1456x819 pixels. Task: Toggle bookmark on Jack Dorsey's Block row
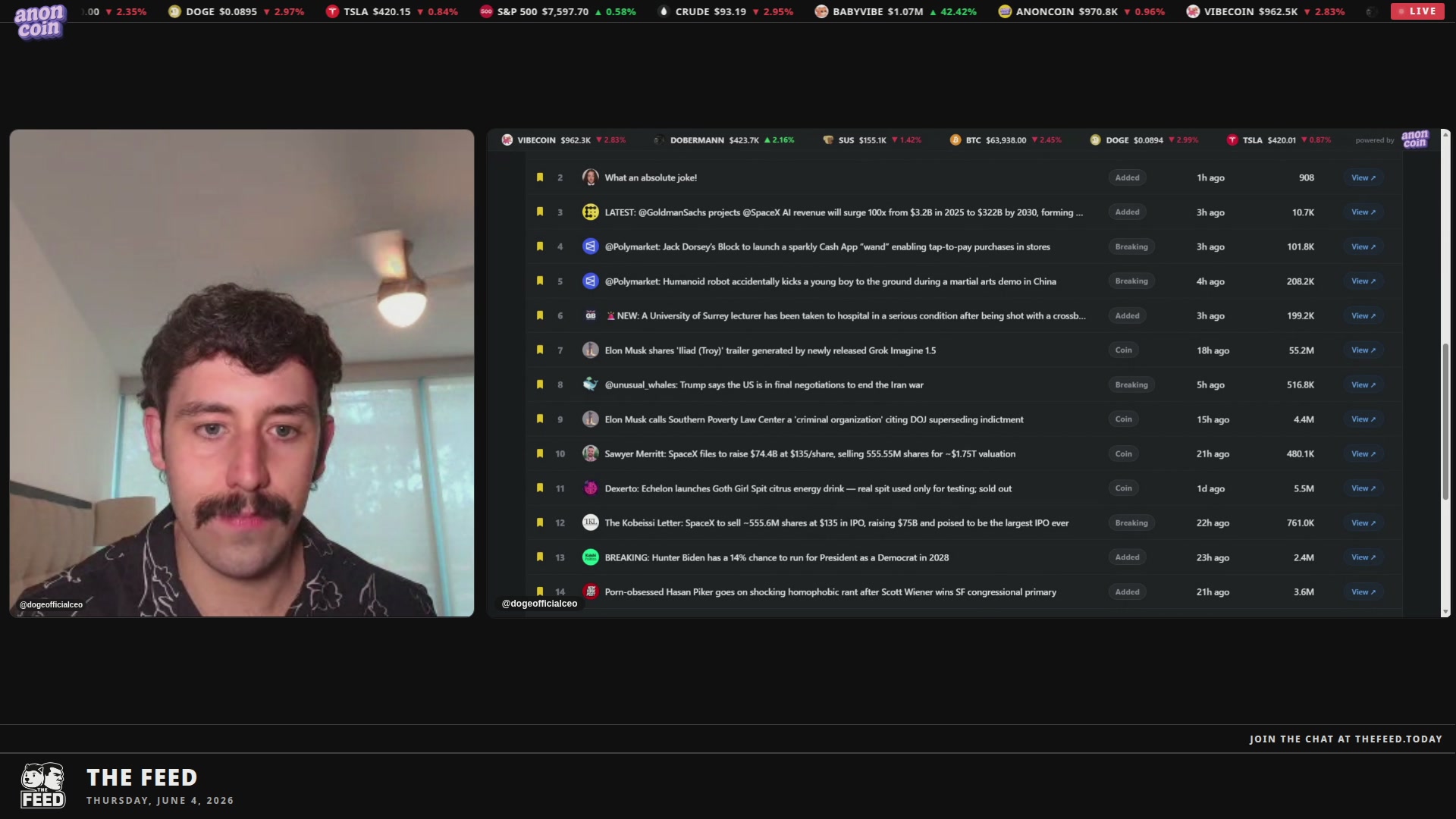[540, 246]
